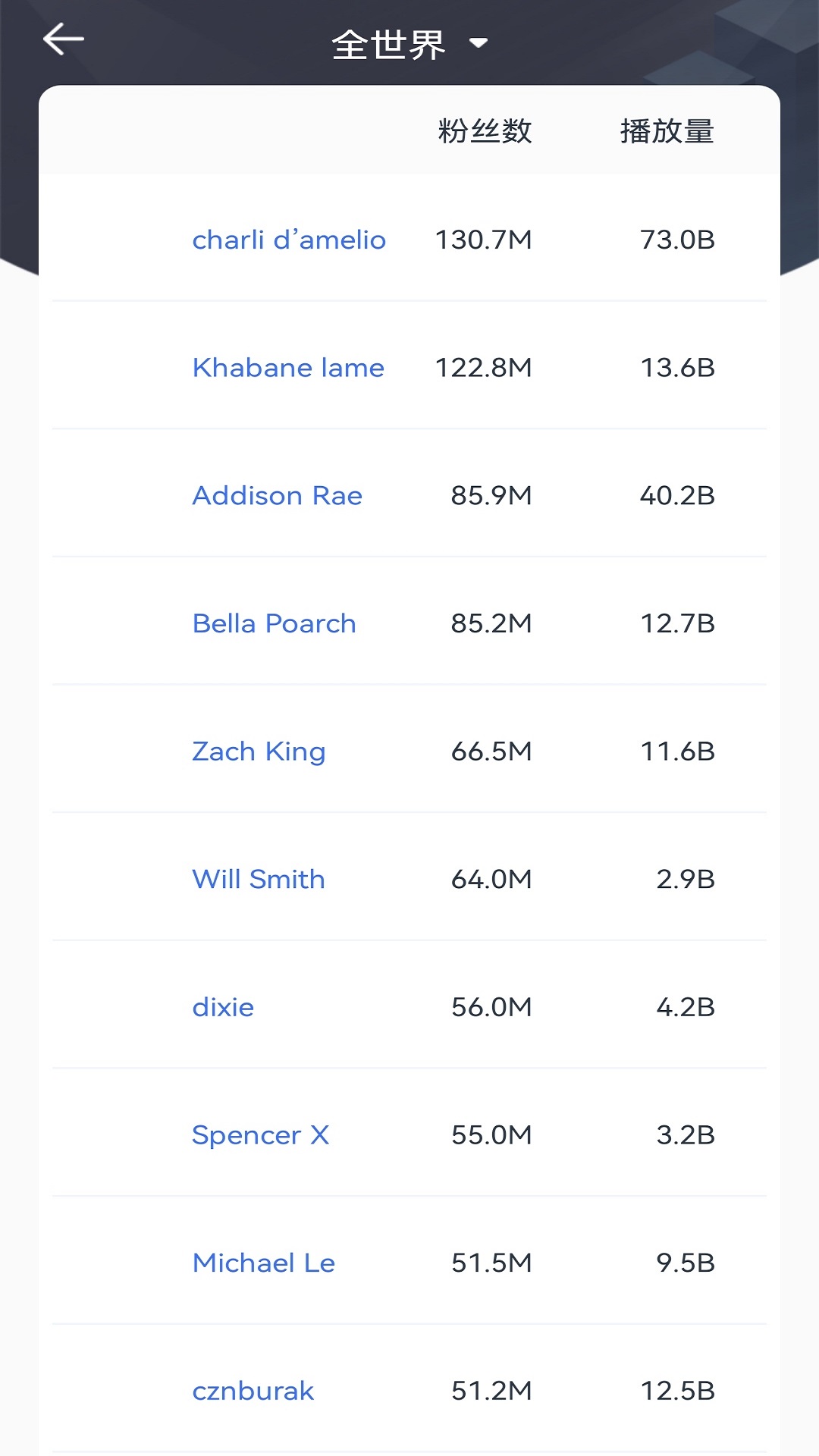Viewport: 819px width, 1456px height.
Task: Tap Will Smith creator name
Action: click(x=259, y=880)
